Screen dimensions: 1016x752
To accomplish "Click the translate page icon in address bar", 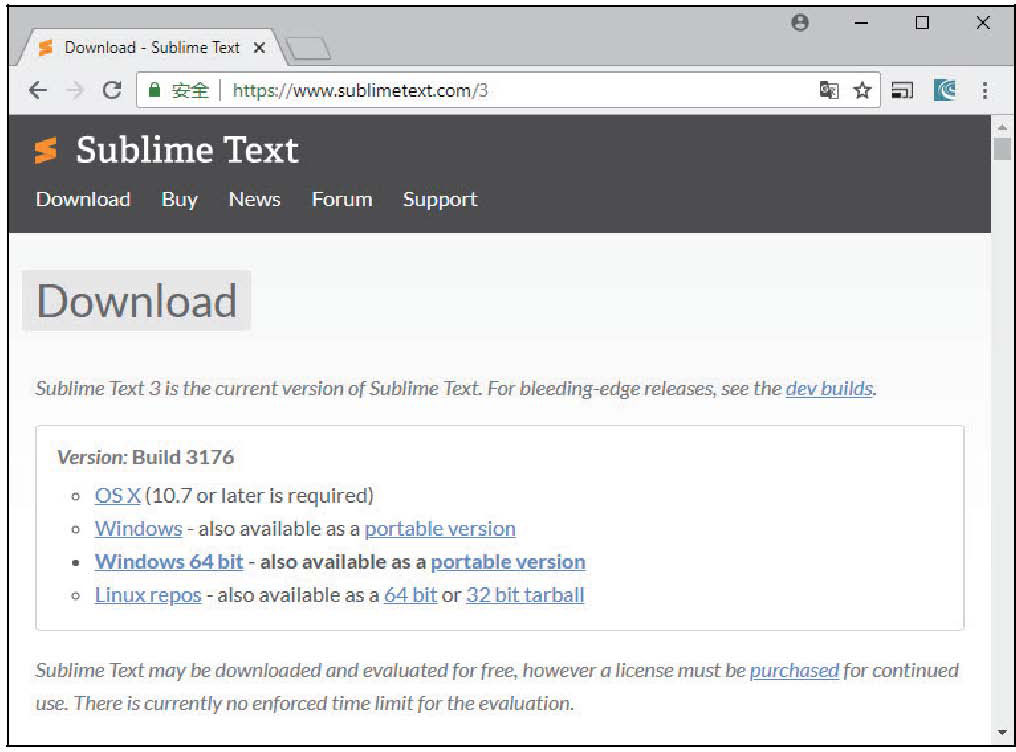I will coord(829,90).
